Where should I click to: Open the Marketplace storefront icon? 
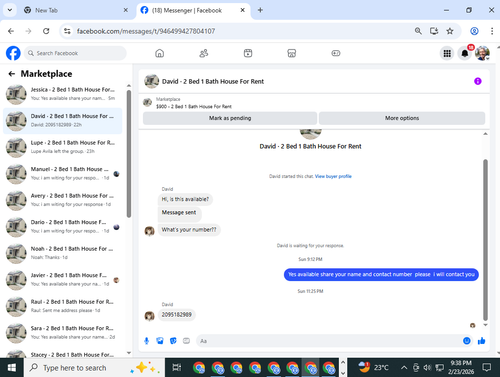[x=292, y=53]
